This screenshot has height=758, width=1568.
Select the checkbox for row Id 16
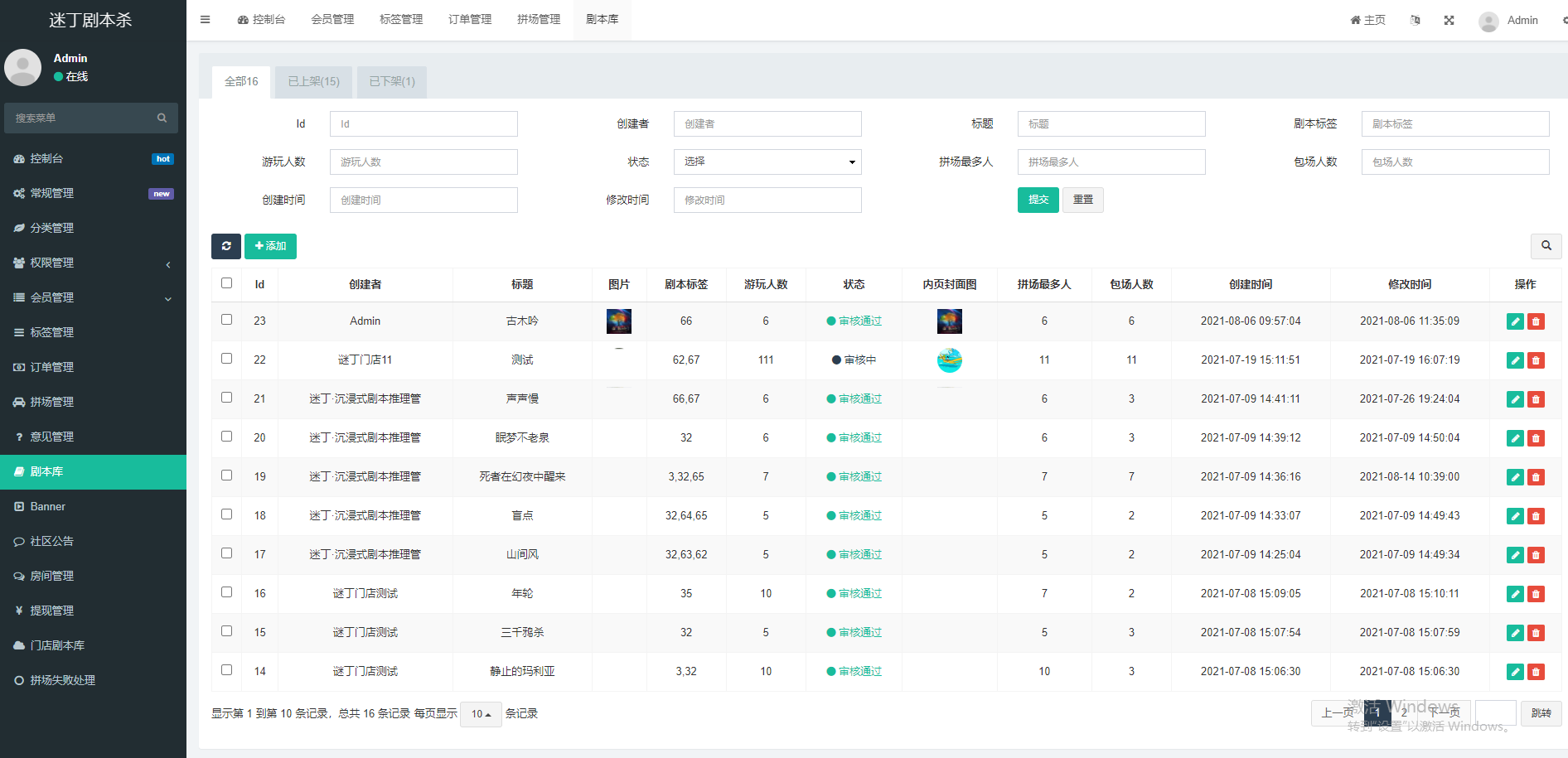pos(226,592)
